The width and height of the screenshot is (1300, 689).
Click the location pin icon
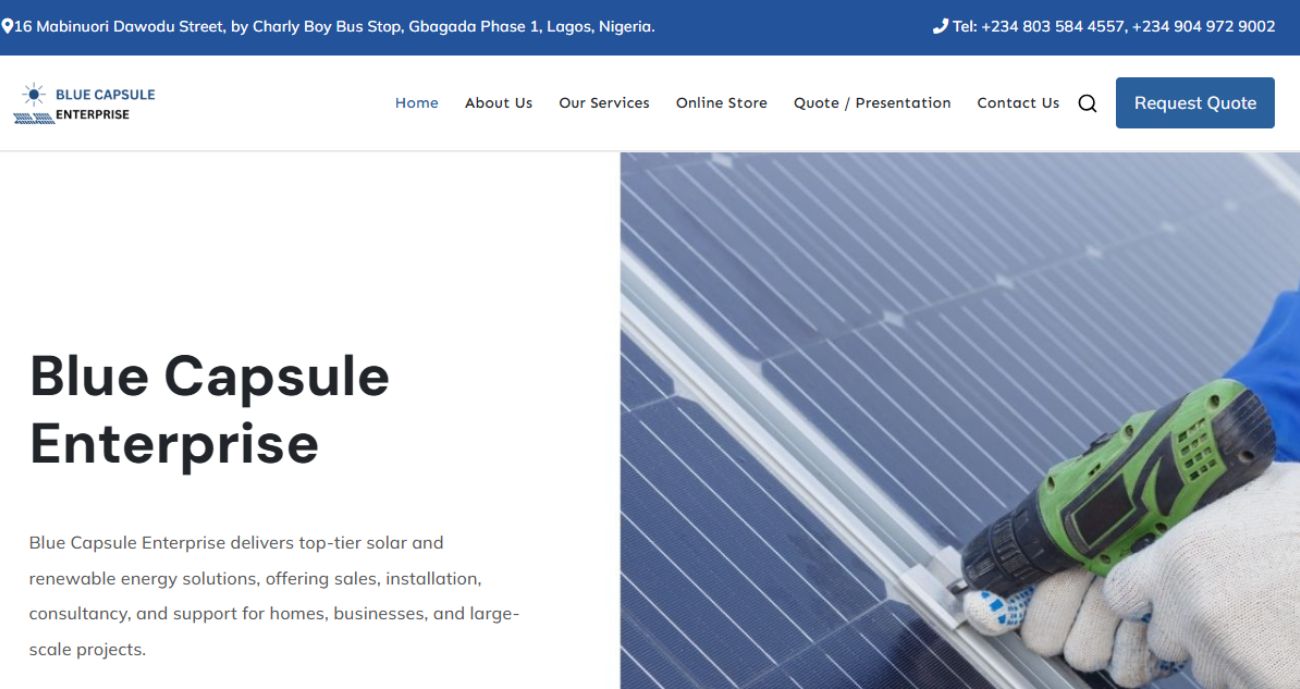tap(7, 26)
